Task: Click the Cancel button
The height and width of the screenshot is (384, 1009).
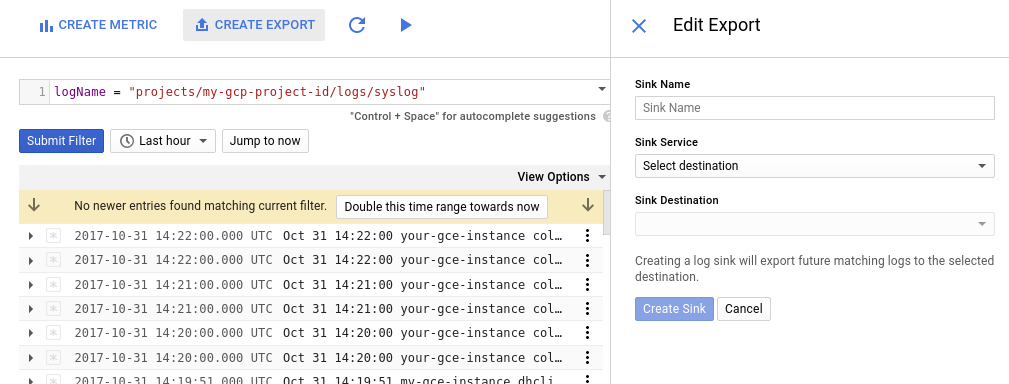Action: click(x=744, y=309)
